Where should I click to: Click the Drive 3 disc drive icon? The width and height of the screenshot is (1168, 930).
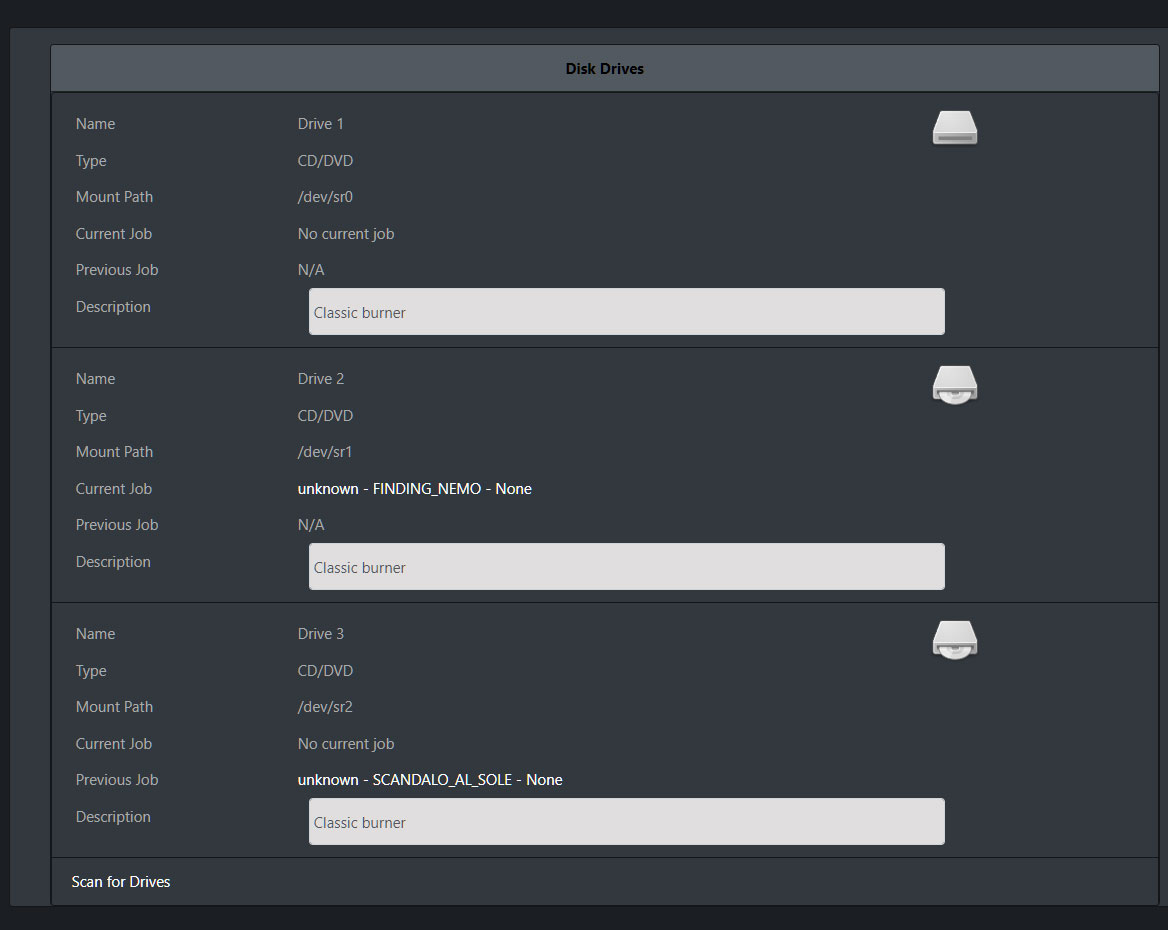click(954, 639)
